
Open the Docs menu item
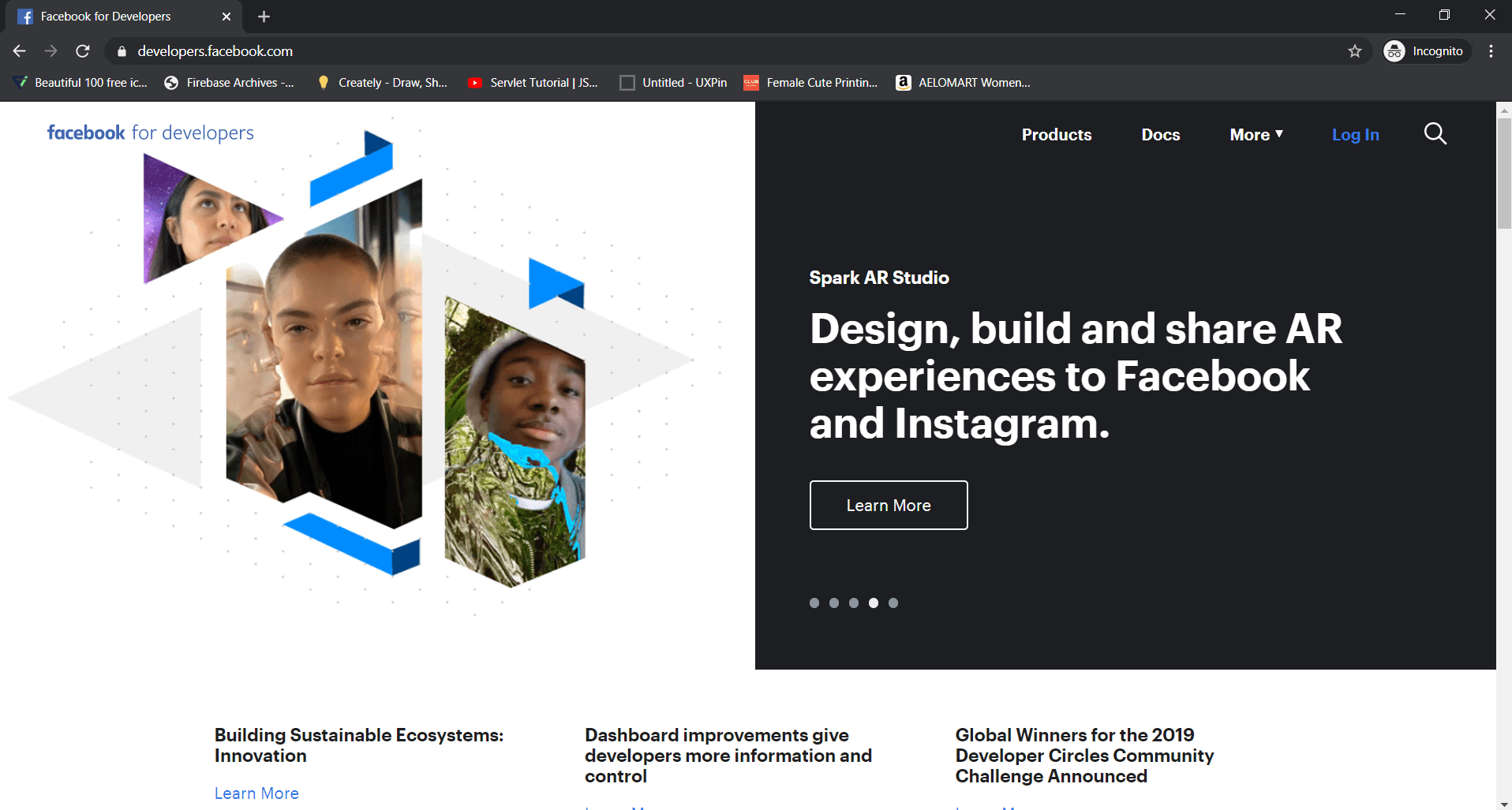pos(1160,135)
